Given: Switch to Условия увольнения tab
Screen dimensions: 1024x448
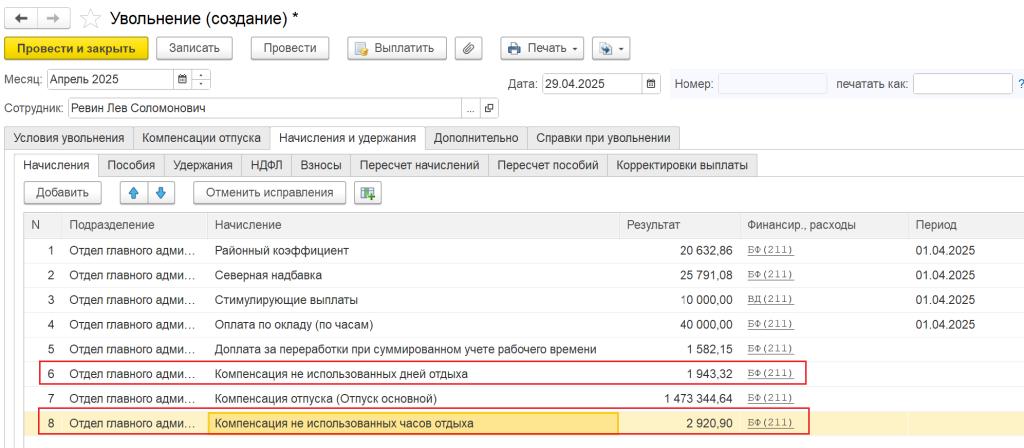Looking at the screenshot, I should [x=69, y=138].
